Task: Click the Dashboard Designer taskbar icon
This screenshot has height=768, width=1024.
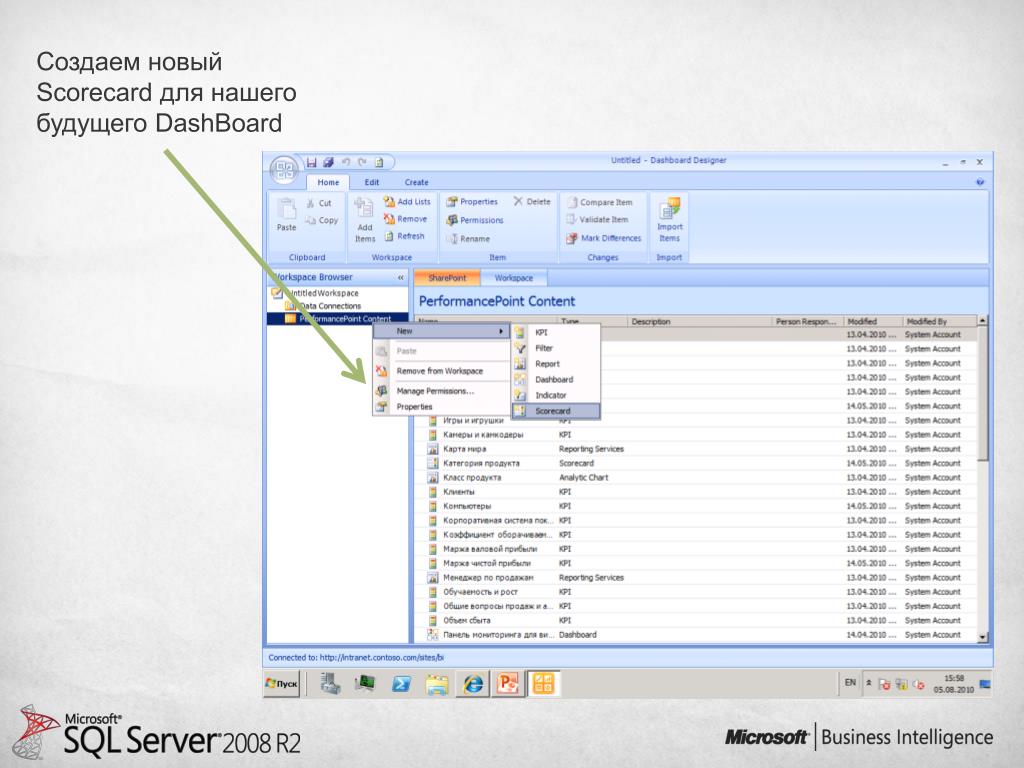Action: tap(543, 684)
